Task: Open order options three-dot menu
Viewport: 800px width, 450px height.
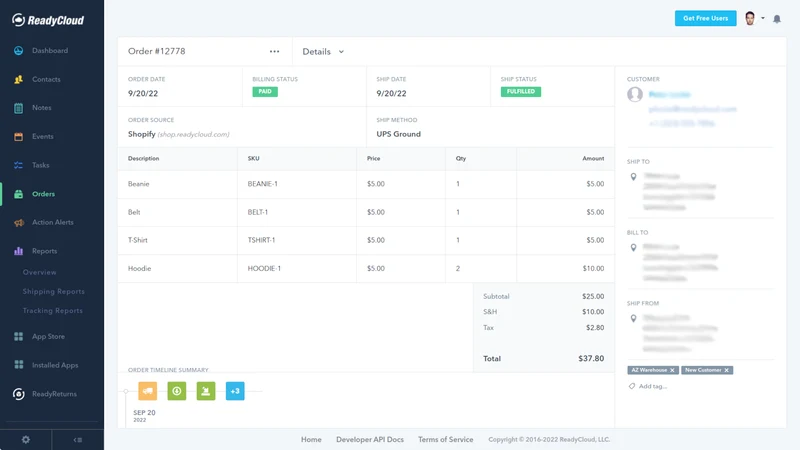Action: (274, 52)
